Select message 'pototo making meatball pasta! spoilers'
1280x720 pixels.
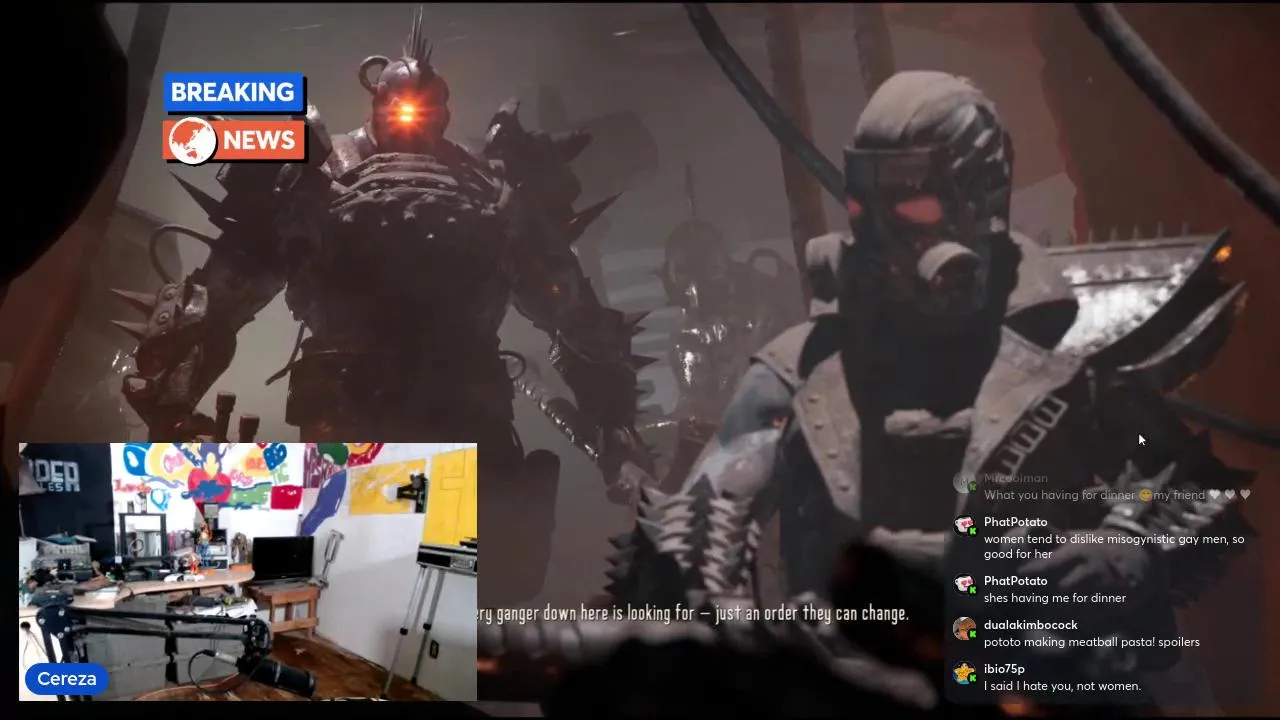(1092, 642)
